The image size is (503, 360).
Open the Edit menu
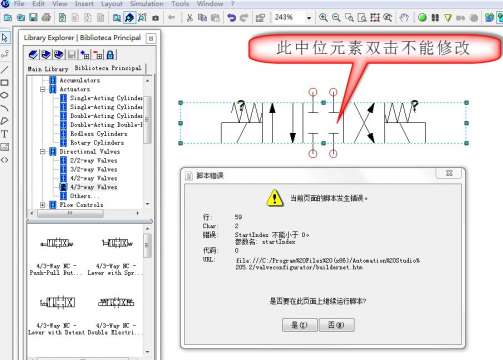click(x=38, y=4)
